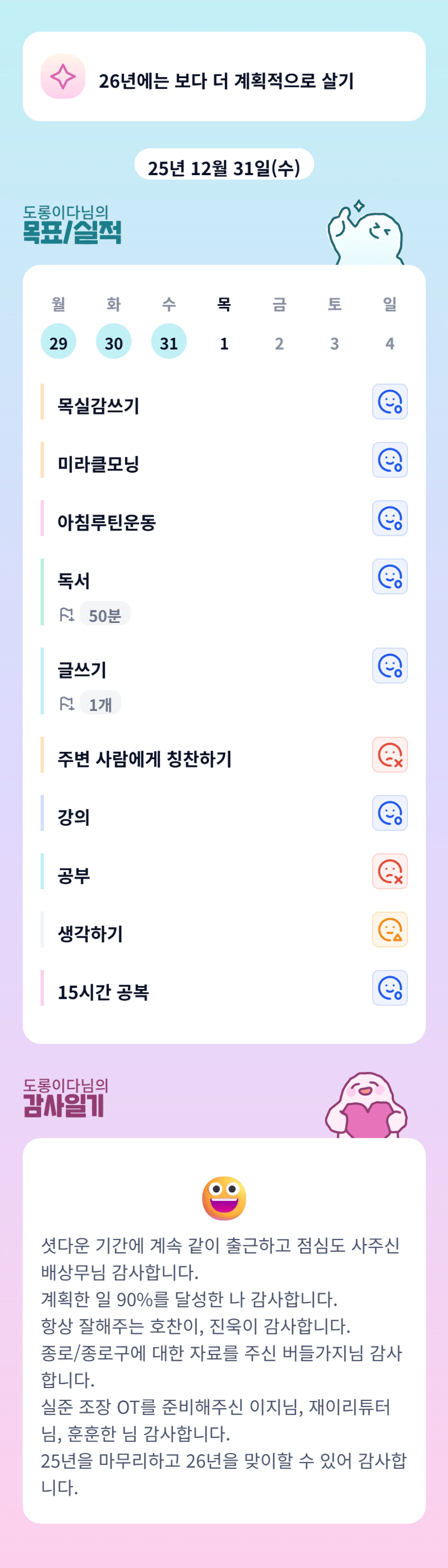Screen dimensions: 448x1568
Task: Select Thursday 1 in the week calendar
Action: click(224, 342)
